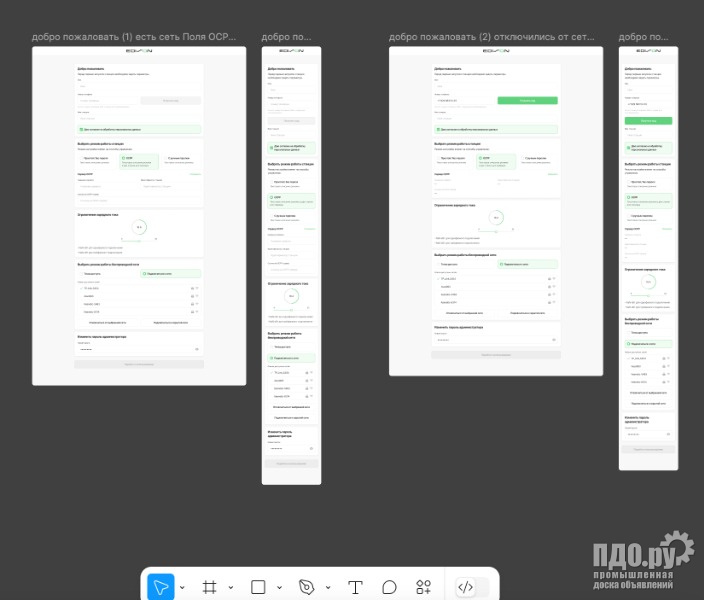Toggle the Dev Mode code switch
Viewport: 704px width, 600px height.
465,587
